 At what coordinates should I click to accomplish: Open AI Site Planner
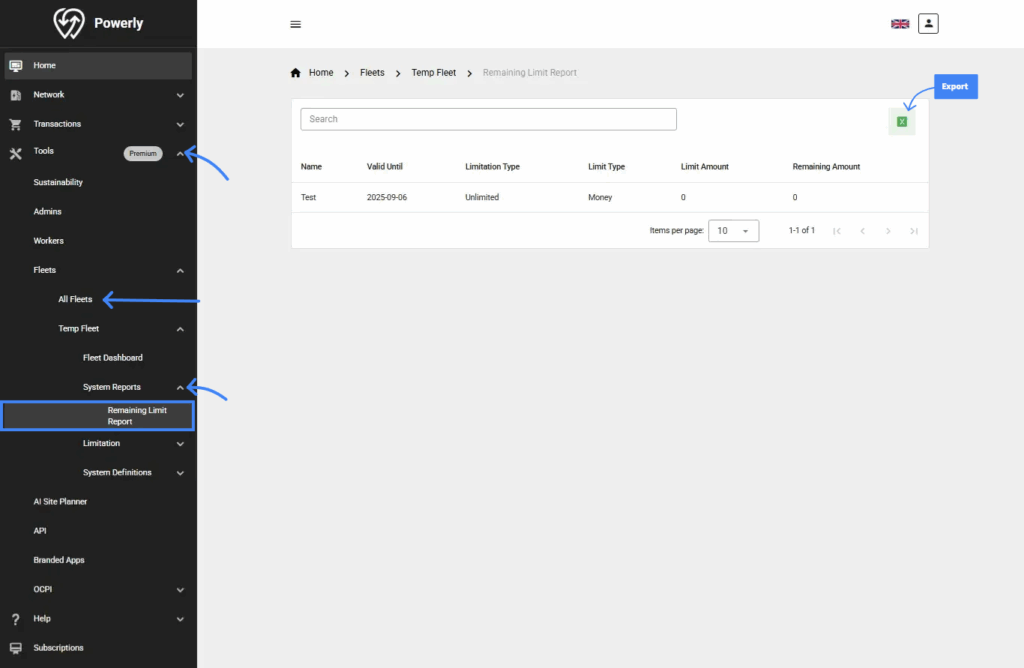click(x=60, y=502)
